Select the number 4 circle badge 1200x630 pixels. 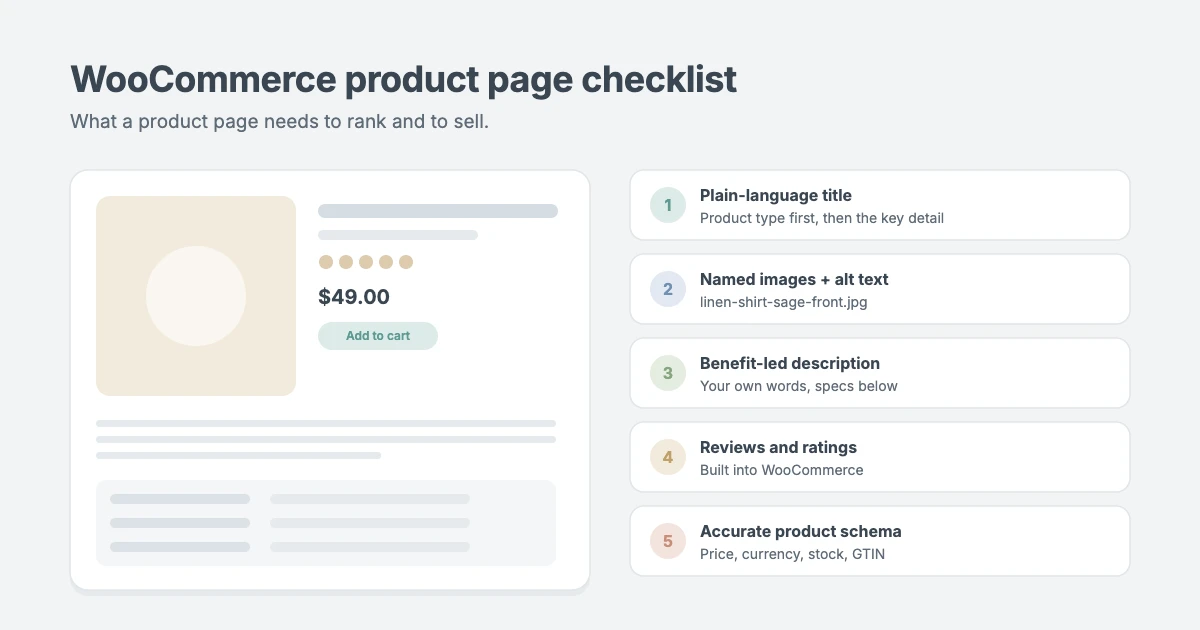[668, 457]
